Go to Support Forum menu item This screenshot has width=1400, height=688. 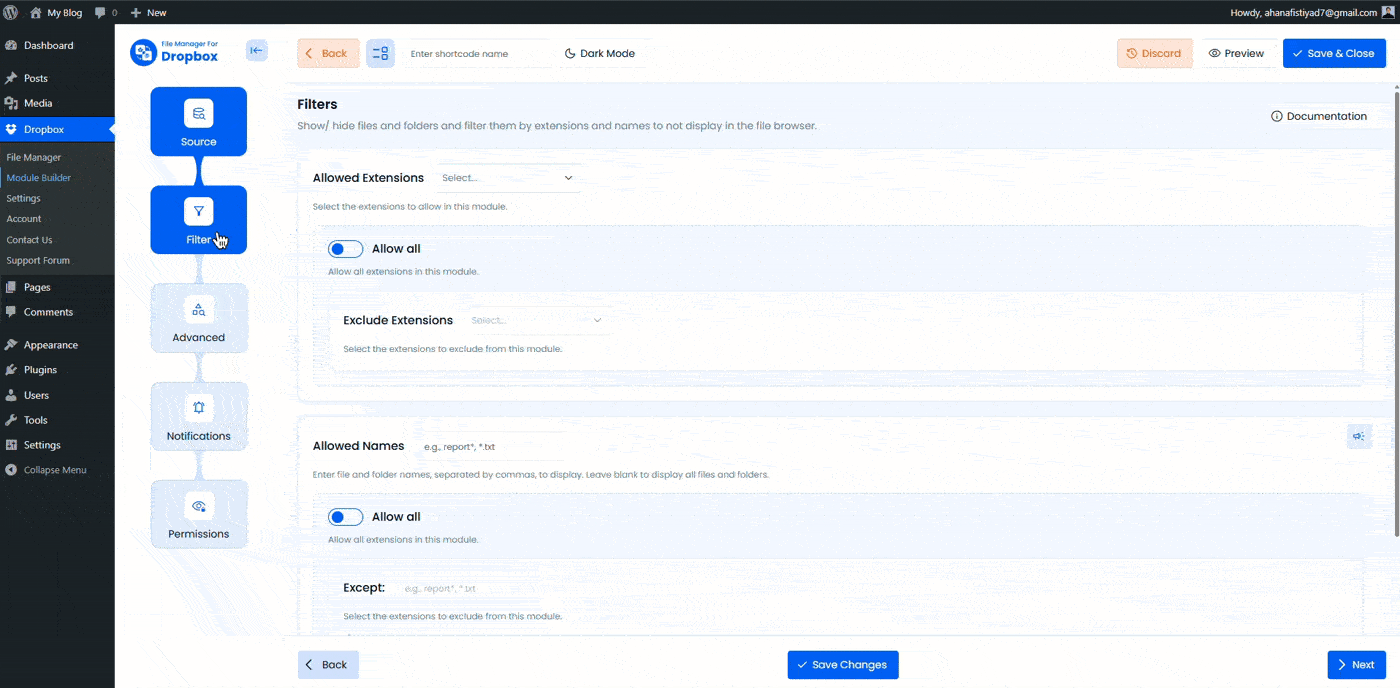click(38, 260)
